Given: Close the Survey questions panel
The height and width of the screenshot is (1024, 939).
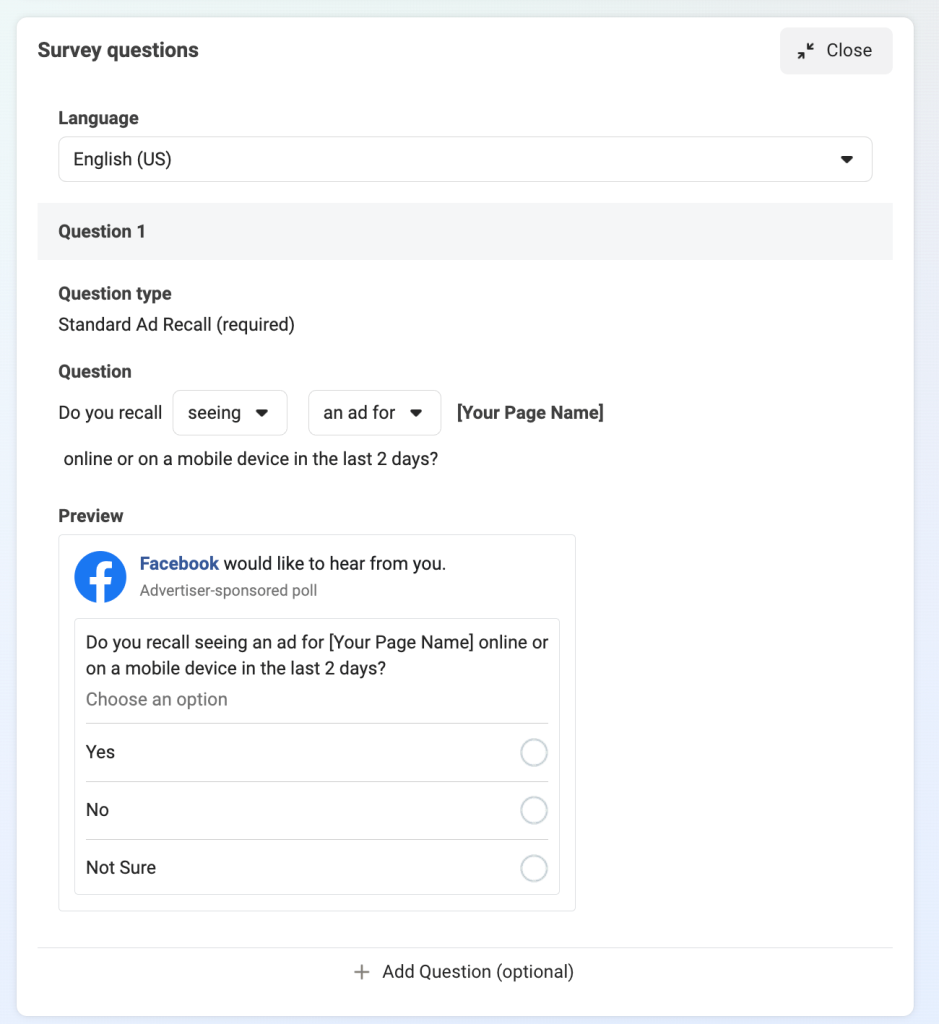Looking at the screenshot, I should pos(836,51).
